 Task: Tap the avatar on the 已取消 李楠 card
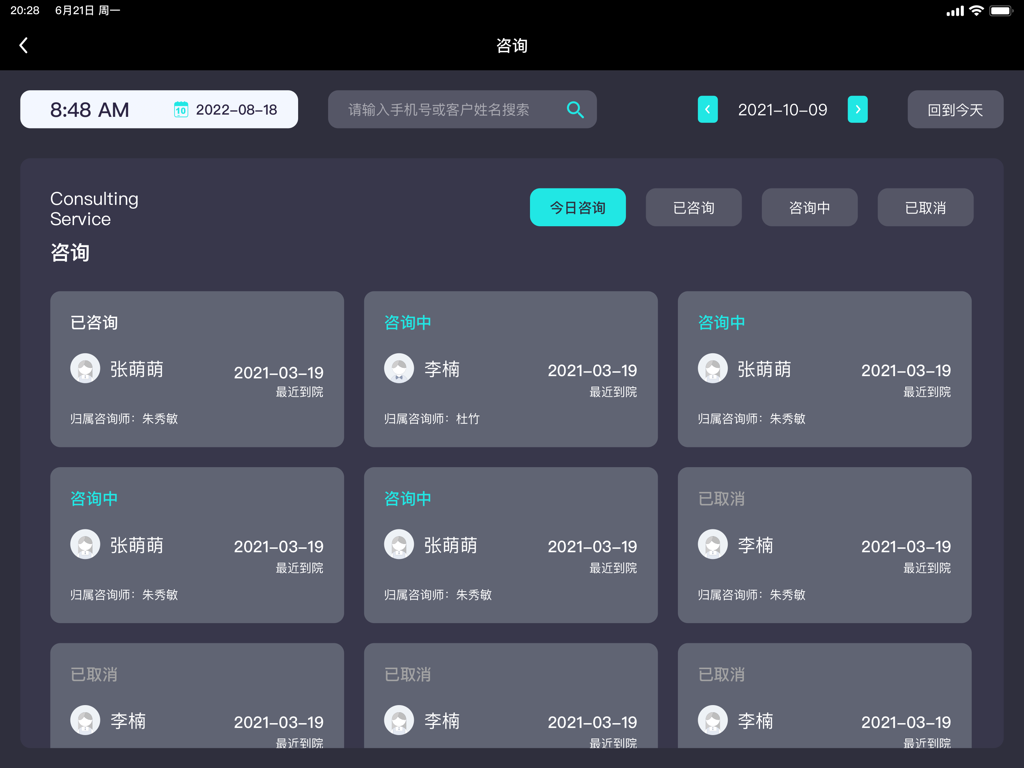pyautogui.click(x=713, y=544)
